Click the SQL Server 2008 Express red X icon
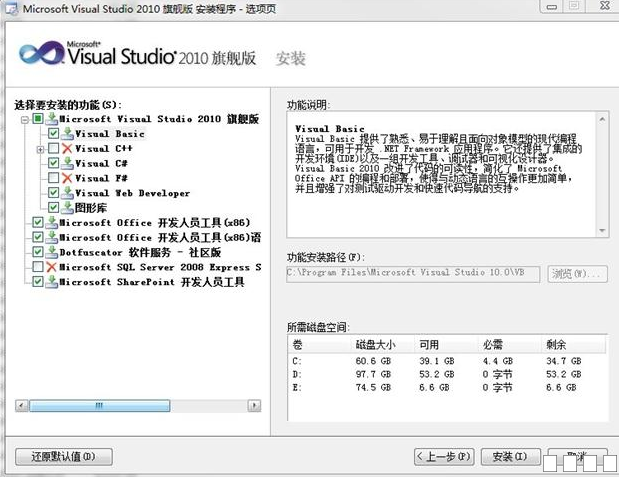The width and height of the screenshot is (619, 477). click(51, 268)
